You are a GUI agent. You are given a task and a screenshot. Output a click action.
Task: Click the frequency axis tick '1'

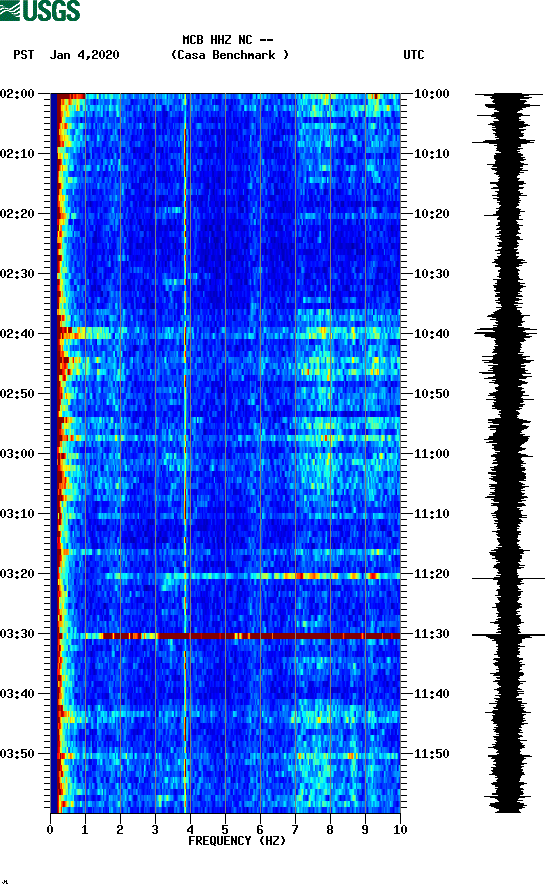(85, 830)
